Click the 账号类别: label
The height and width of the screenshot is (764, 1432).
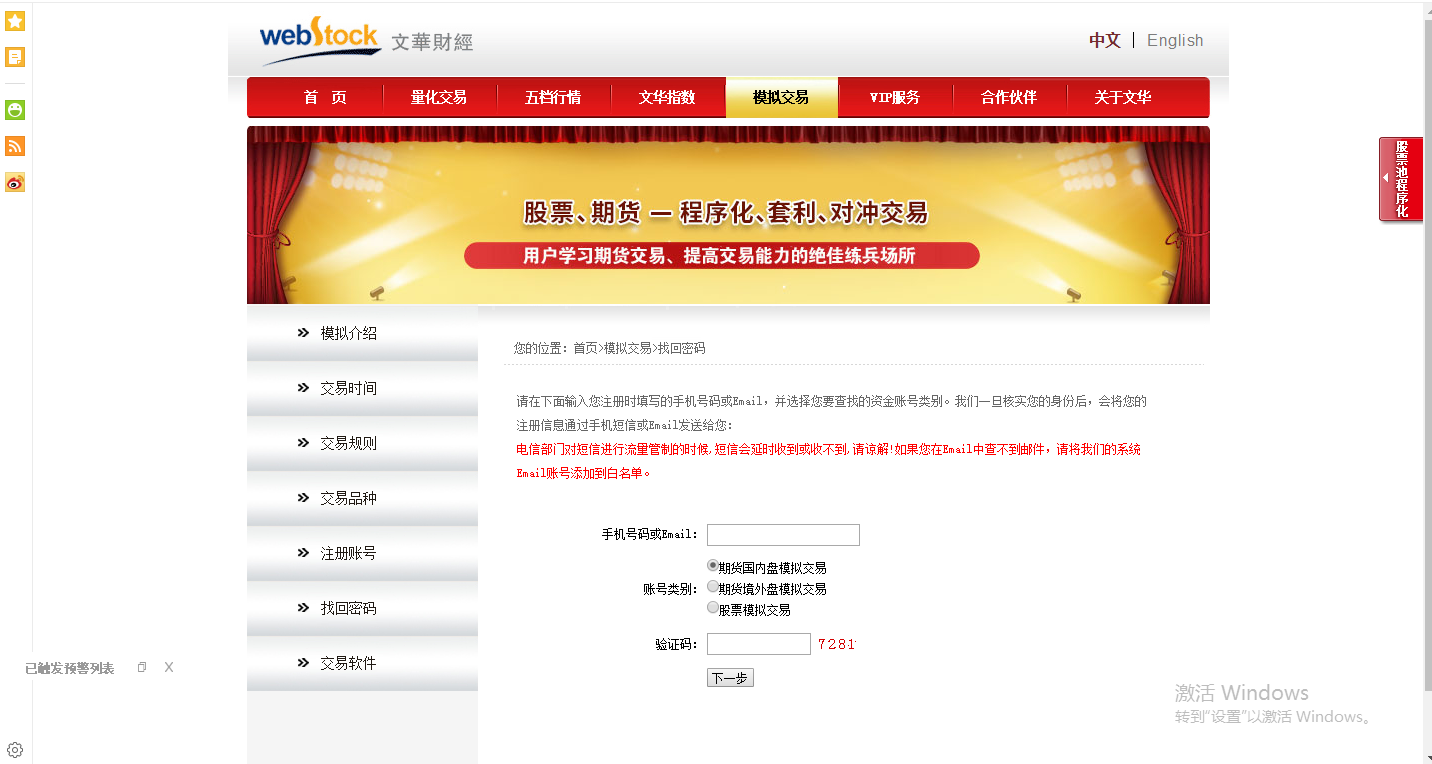tap(671, 589)
